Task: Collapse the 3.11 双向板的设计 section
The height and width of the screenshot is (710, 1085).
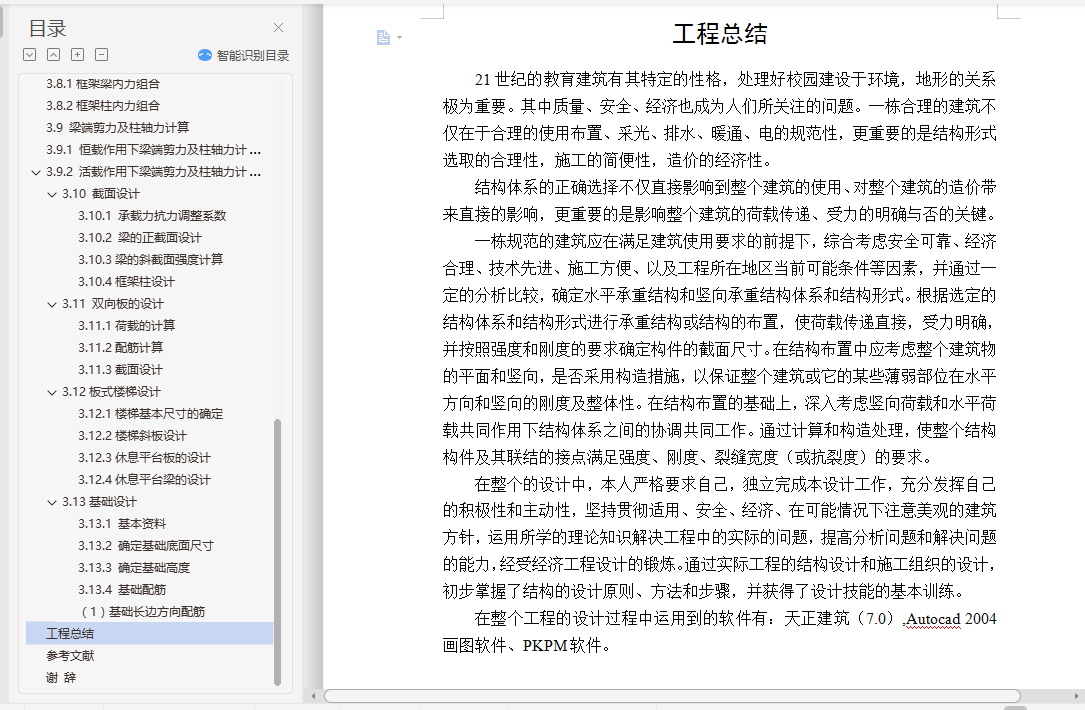Action: click(x=52, y=304)
